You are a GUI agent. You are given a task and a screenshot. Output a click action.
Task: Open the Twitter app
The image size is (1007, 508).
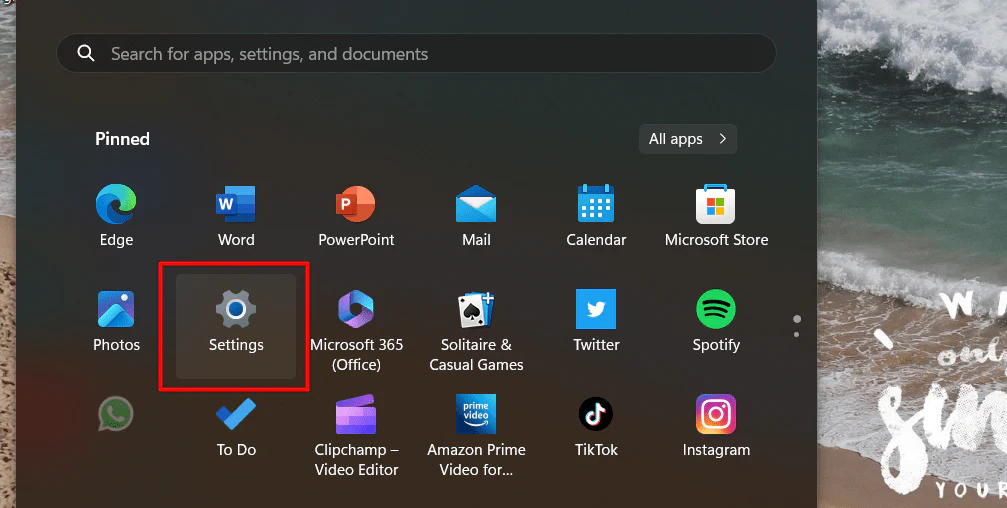(x=596, y=309)
